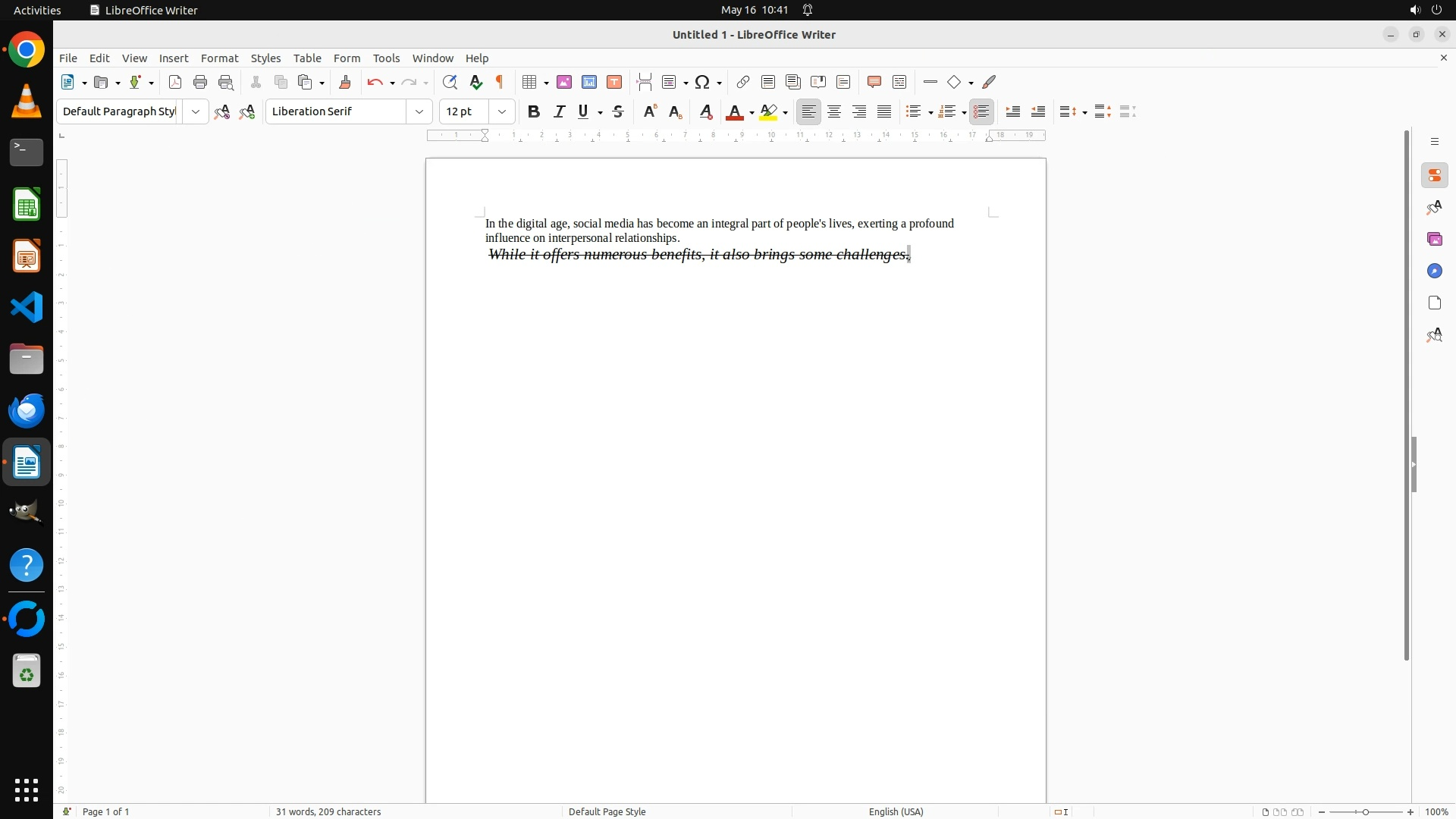The width and height of the screenshot is (1456, 819).
Task: Open the Find and Replace tool
Action: 450,82
